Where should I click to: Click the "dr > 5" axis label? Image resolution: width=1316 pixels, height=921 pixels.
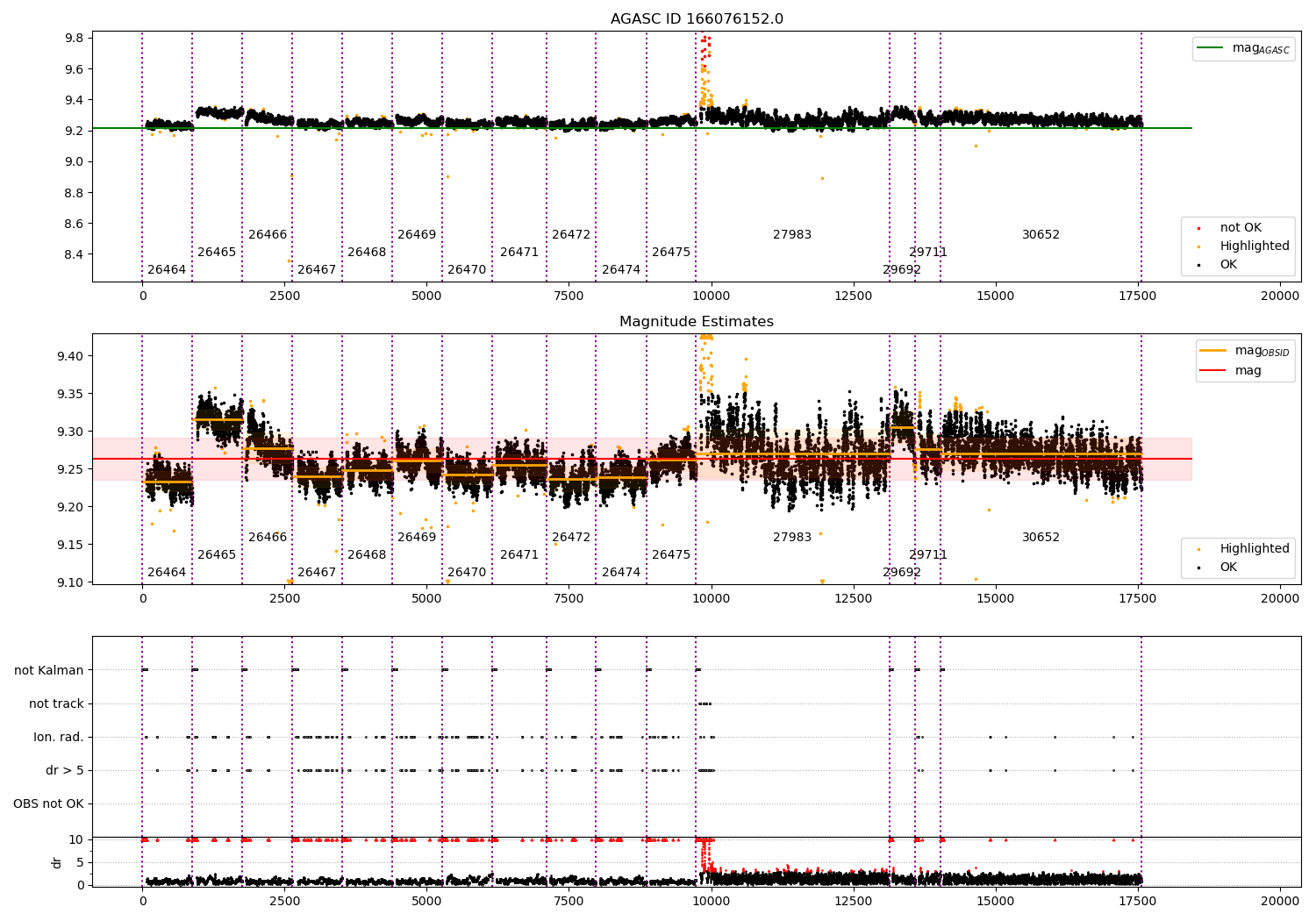point(65,770)
